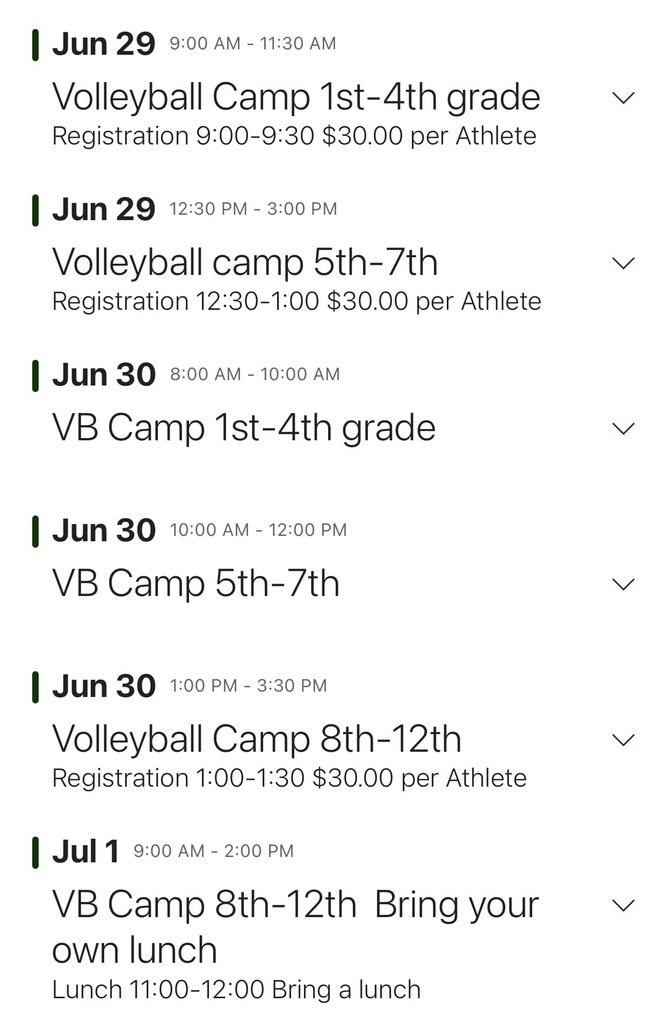Click the Lunch 11:00-12:00 details text
This screenshot has height=1024, width=667.
pos(235,989)
